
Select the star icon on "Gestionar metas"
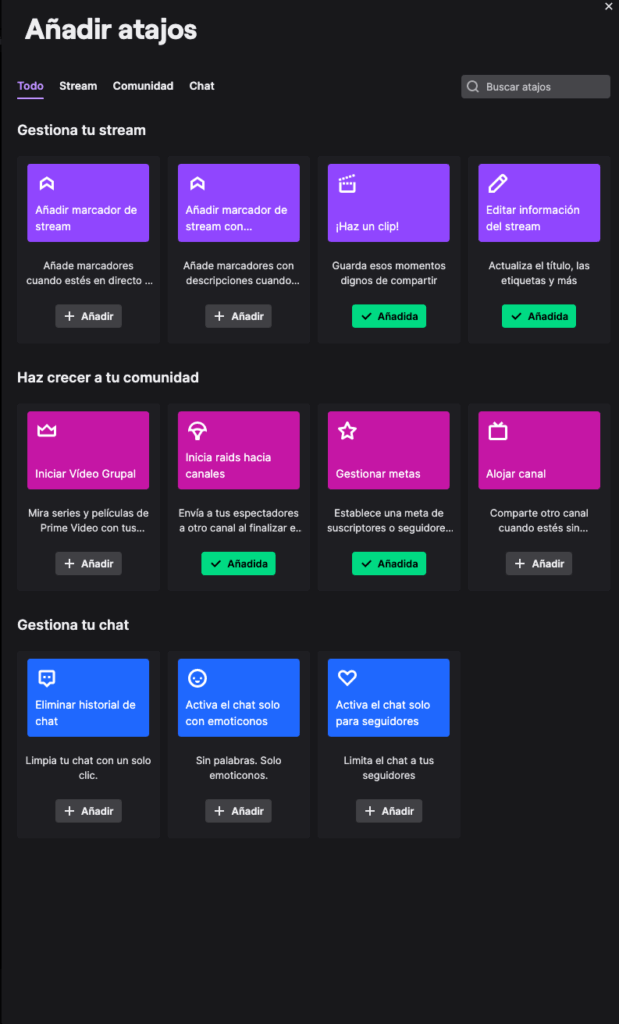tap(347, 432)
